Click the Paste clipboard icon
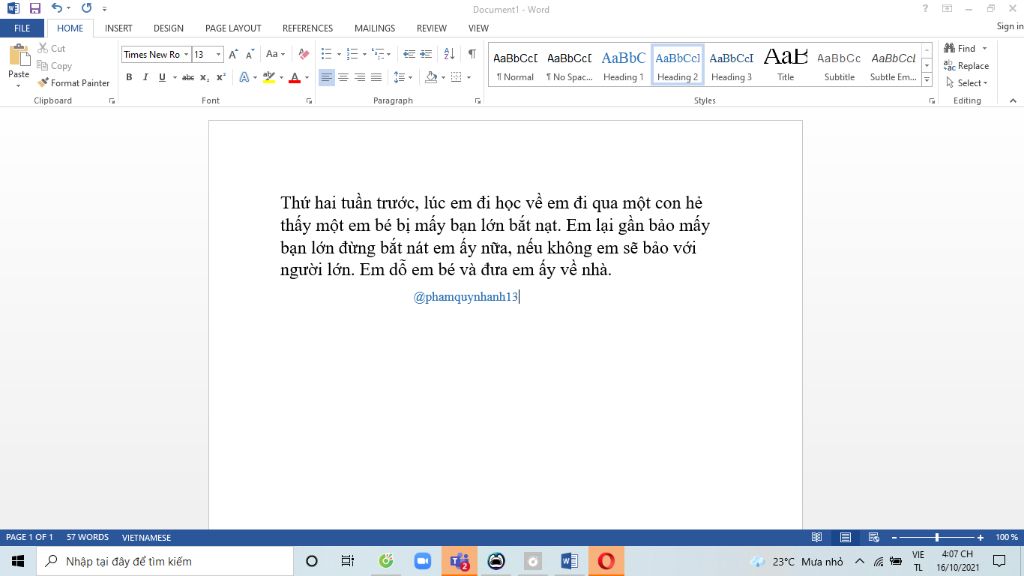 click(x=19, y=56)
